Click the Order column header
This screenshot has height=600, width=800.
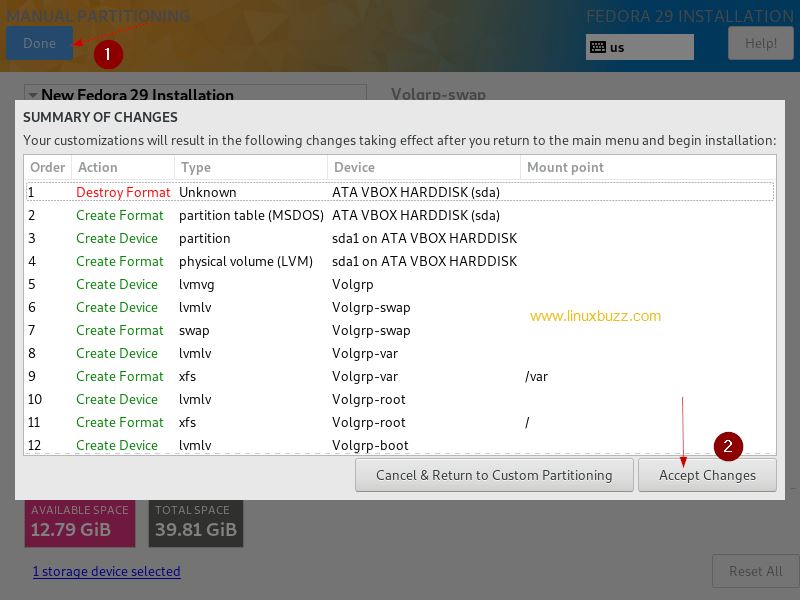coord(47,167)
